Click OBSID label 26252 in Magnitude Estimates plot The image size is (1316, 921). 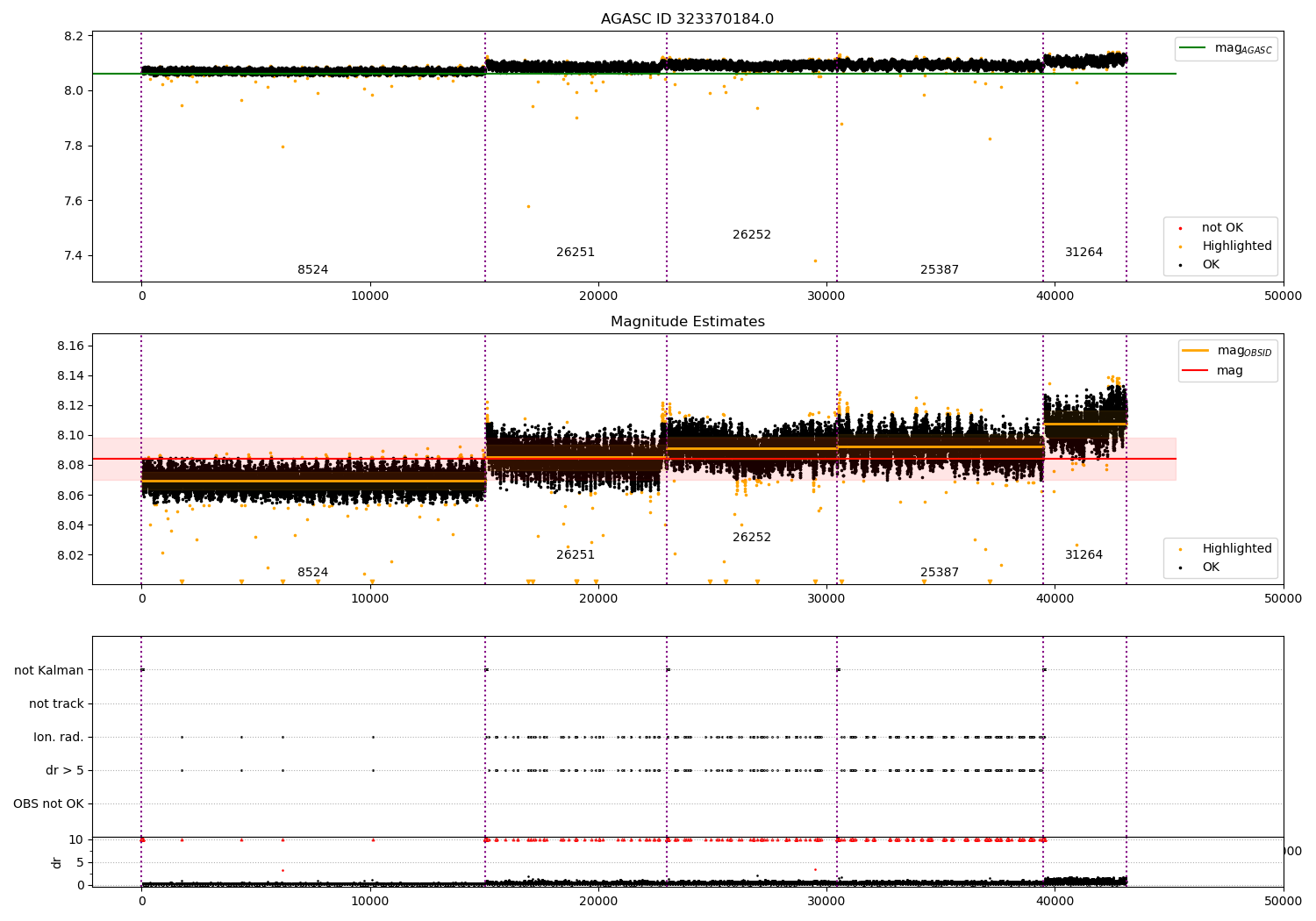click(752, 538)
